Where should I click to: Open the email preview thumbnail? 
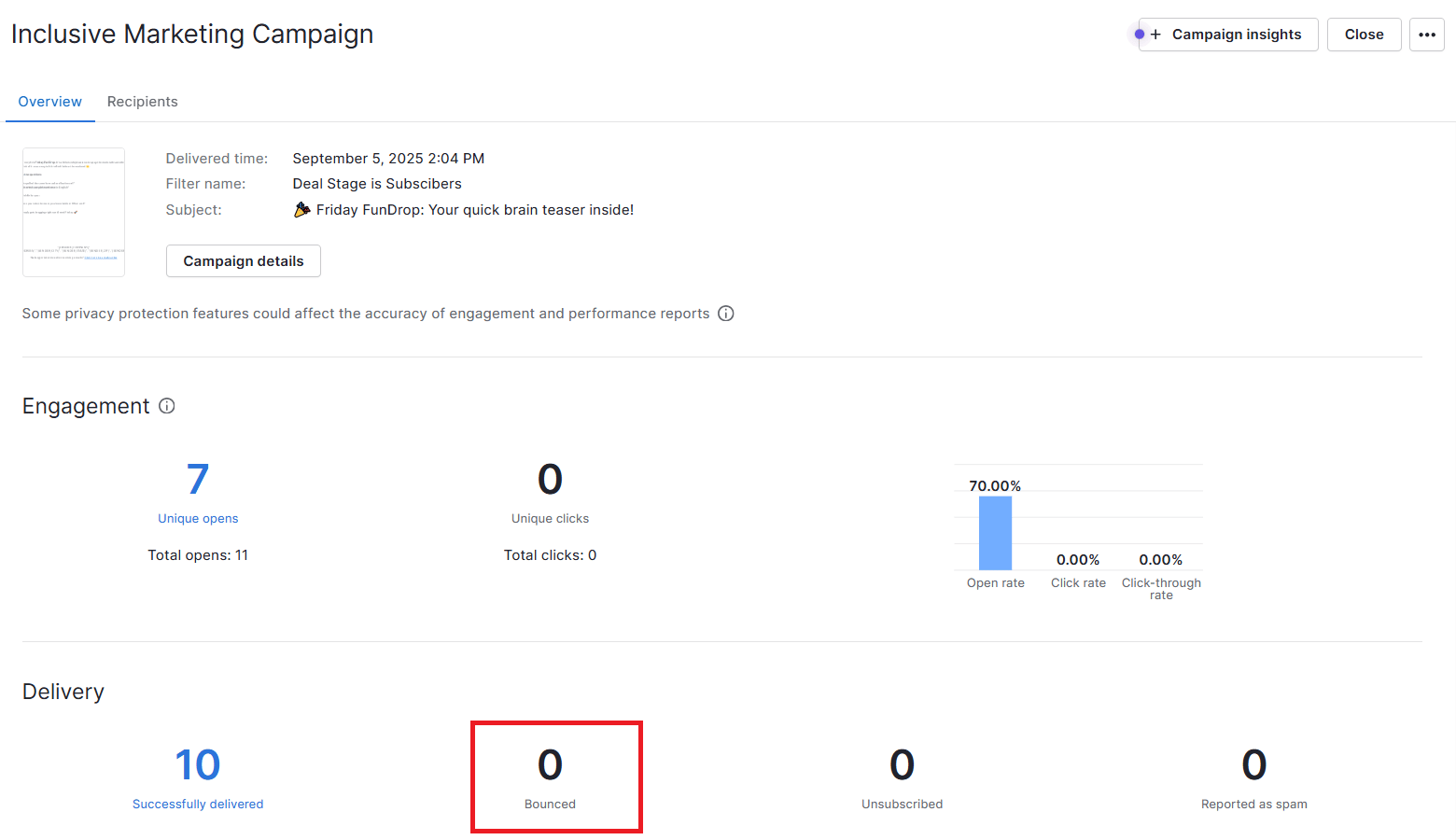tap(74, 212)
